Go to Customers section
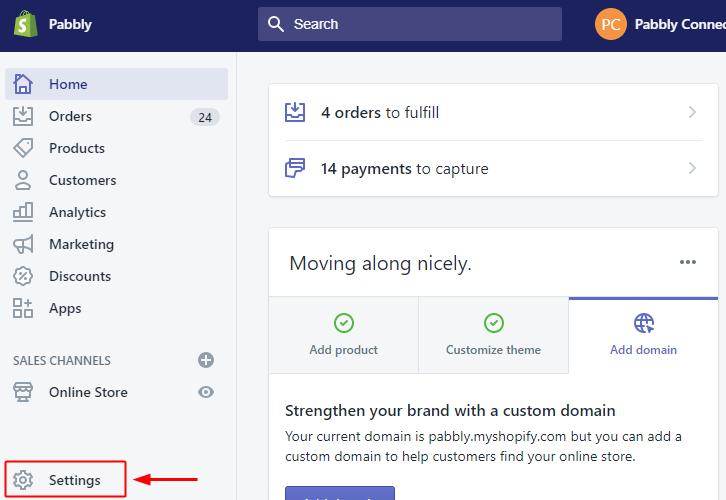 tap(82, 180)
